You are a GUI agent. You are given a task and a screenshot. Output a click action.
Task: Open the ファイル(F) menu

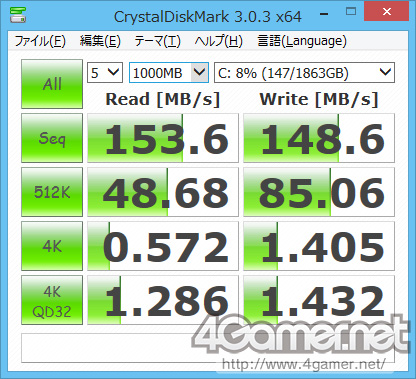[x=40, y=41]
